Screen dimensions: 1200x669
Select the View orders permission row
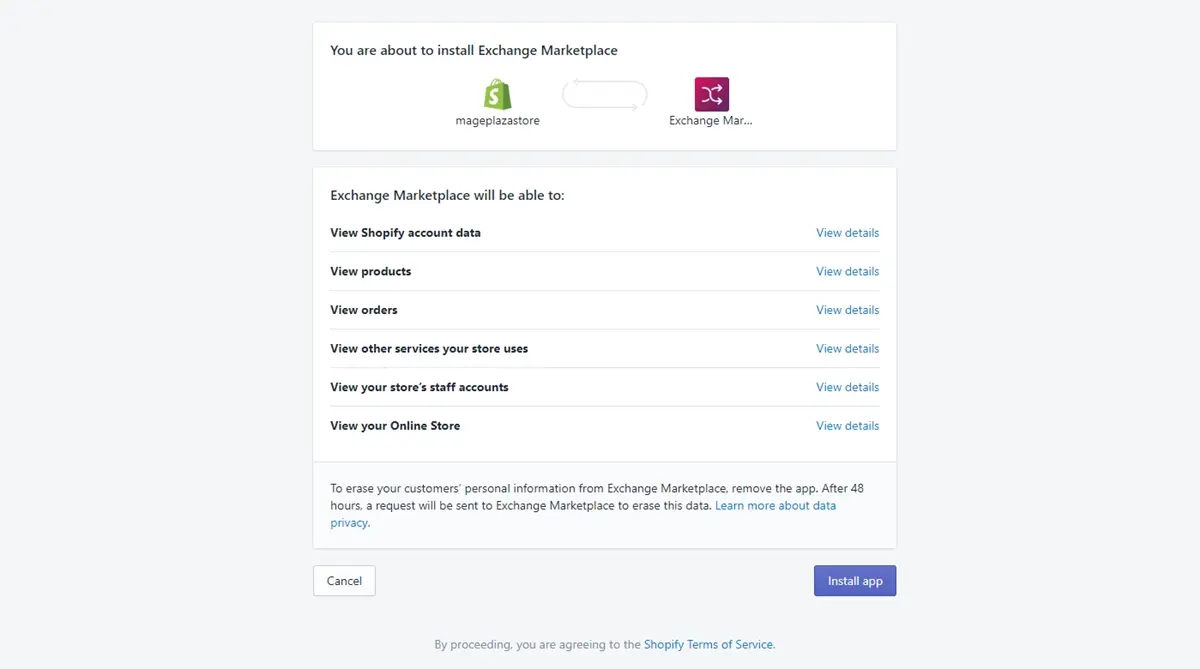pos(363,310)
